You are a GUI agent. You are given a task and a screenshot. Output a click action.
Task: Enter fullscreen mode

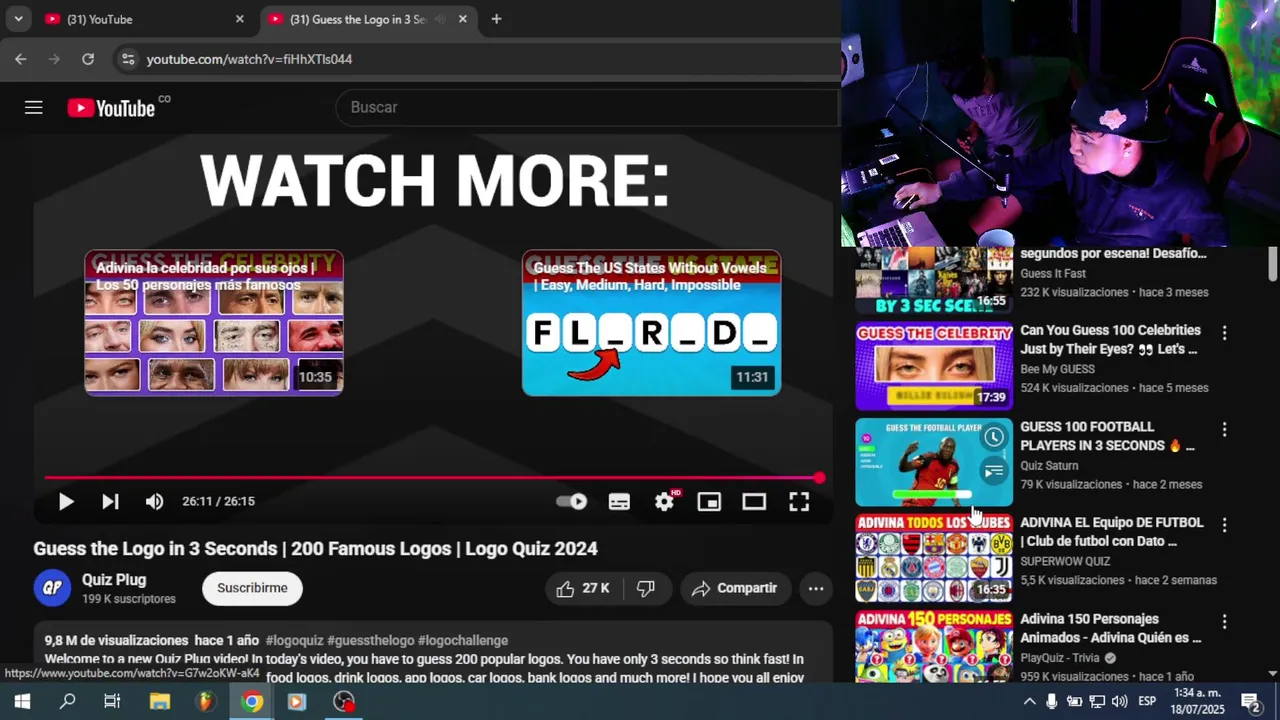(x=799, y=502)
